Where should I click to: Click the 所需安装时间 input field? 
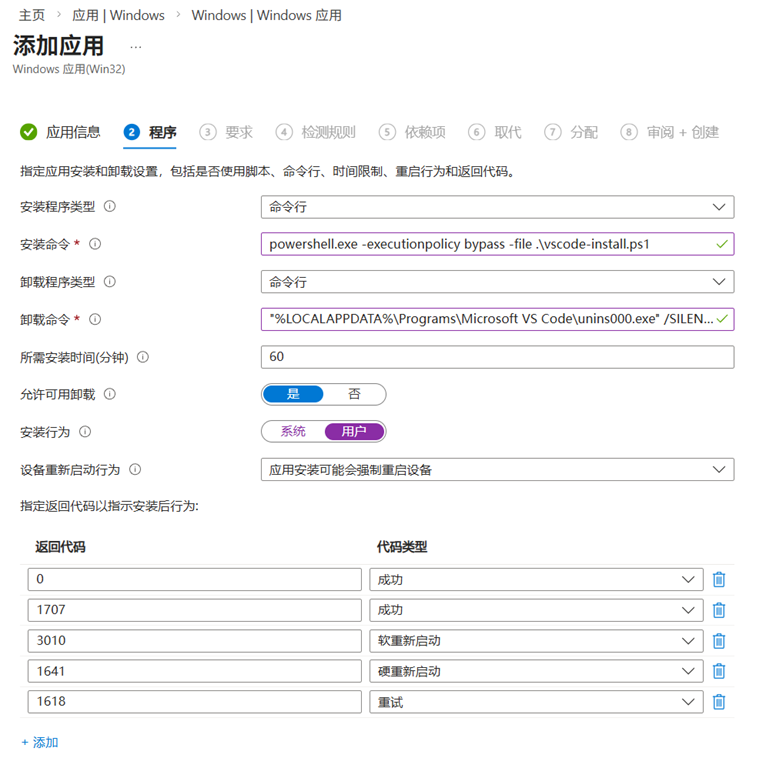click(x=497, y=357)
